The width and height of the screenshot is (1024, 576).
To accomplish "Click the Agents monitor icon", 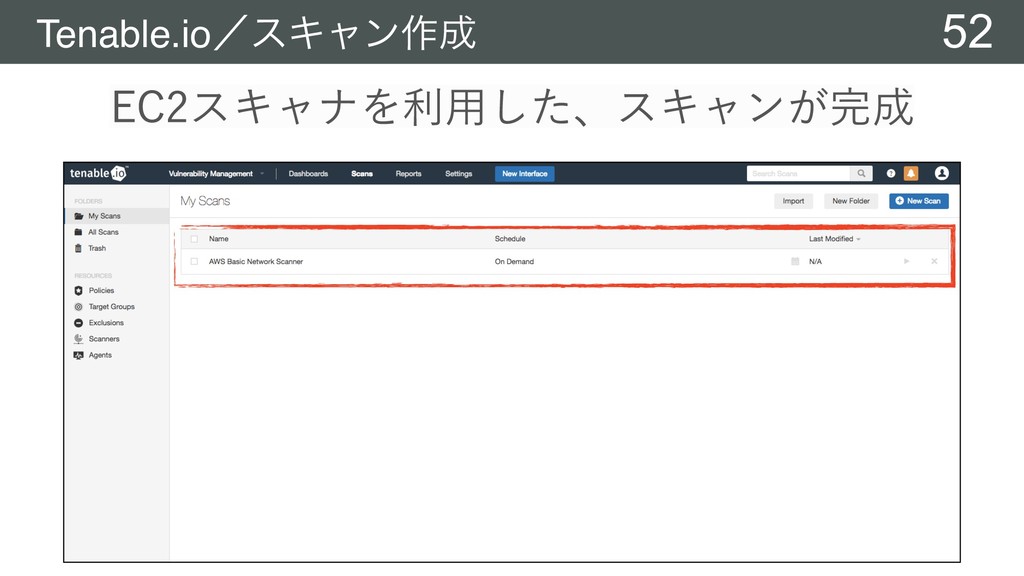I will click(x=78, y=355).
